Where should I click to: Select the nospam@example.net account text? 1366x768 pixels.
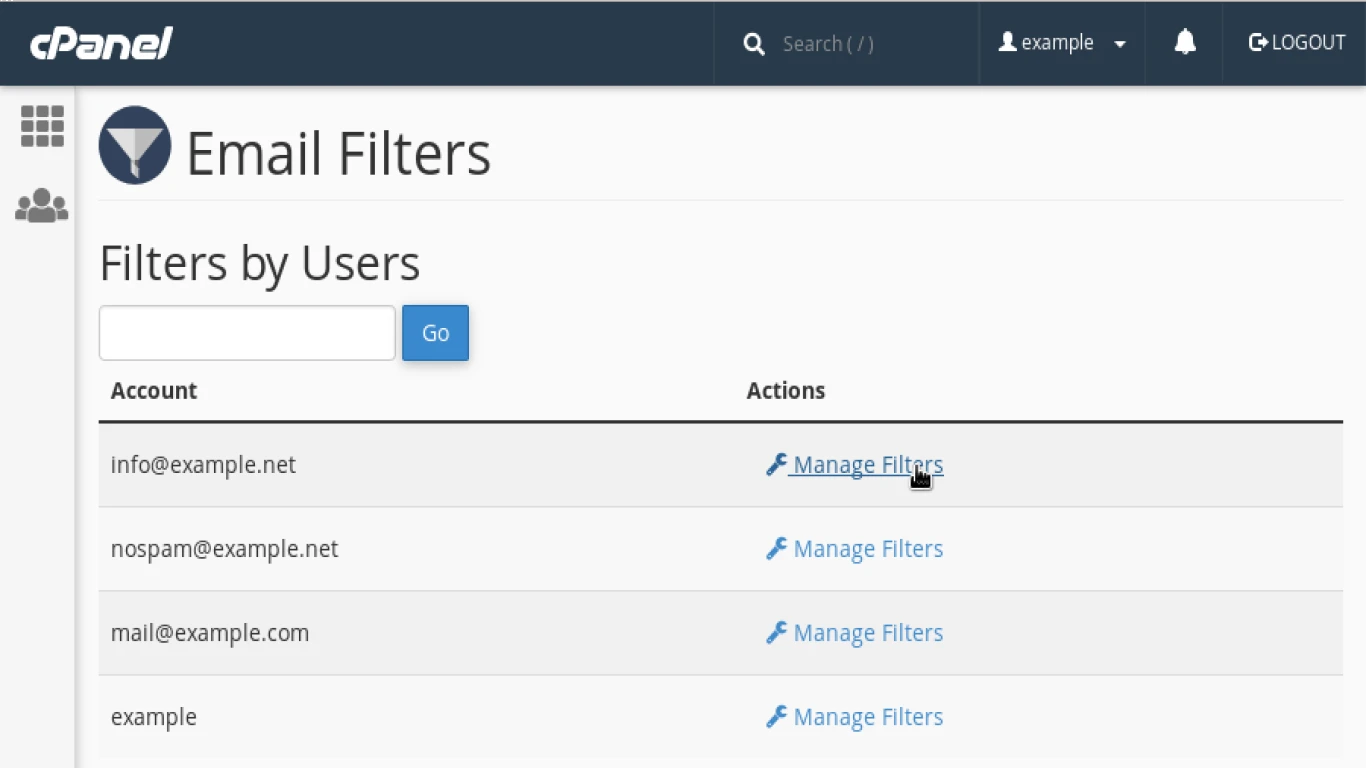click(224, 549)
